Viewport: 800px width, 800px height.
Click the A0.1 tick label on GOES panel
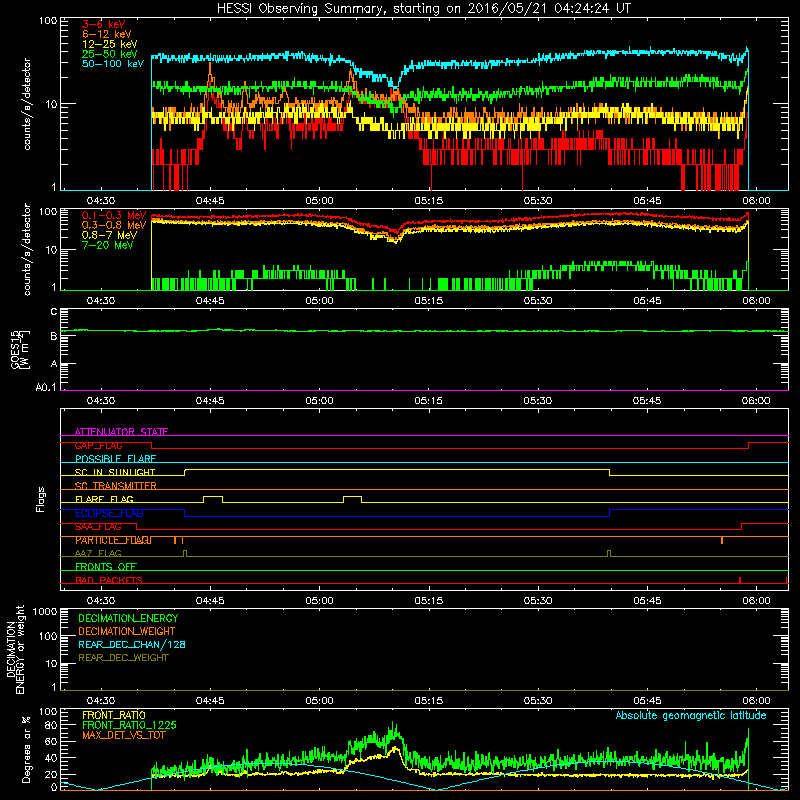click(46, 388)
